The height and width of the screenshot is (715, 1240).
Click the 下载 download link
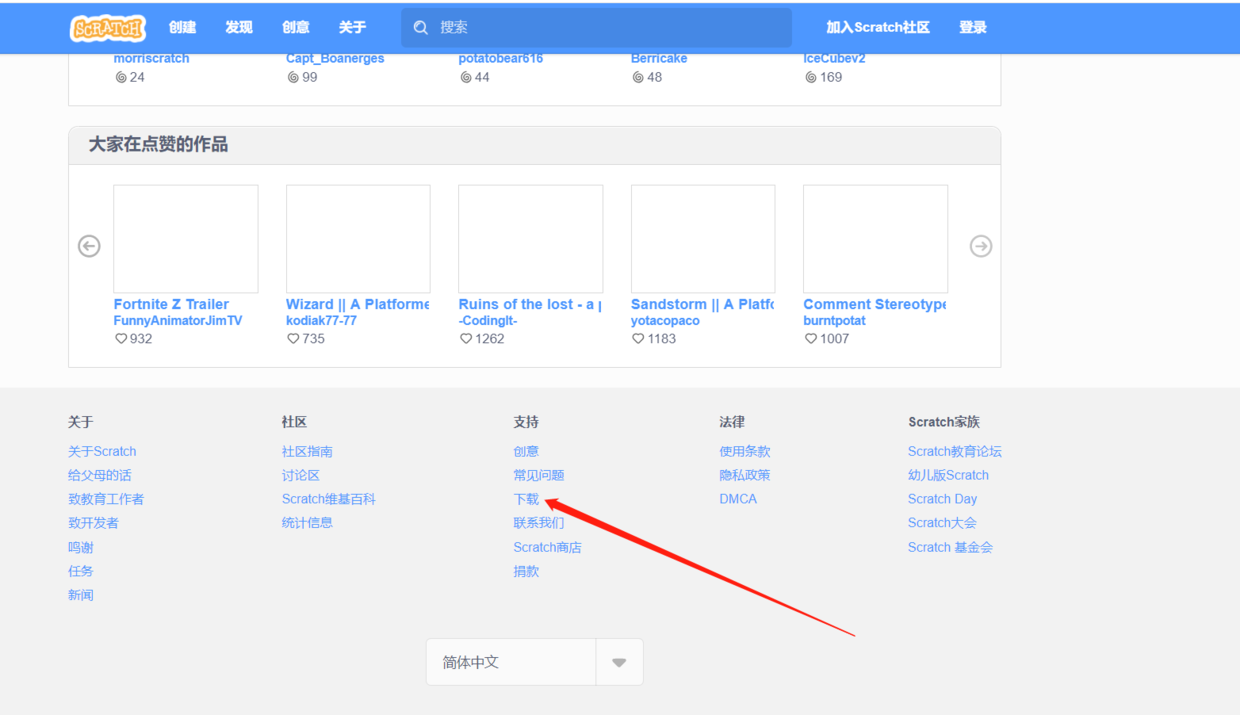[526, 499]
